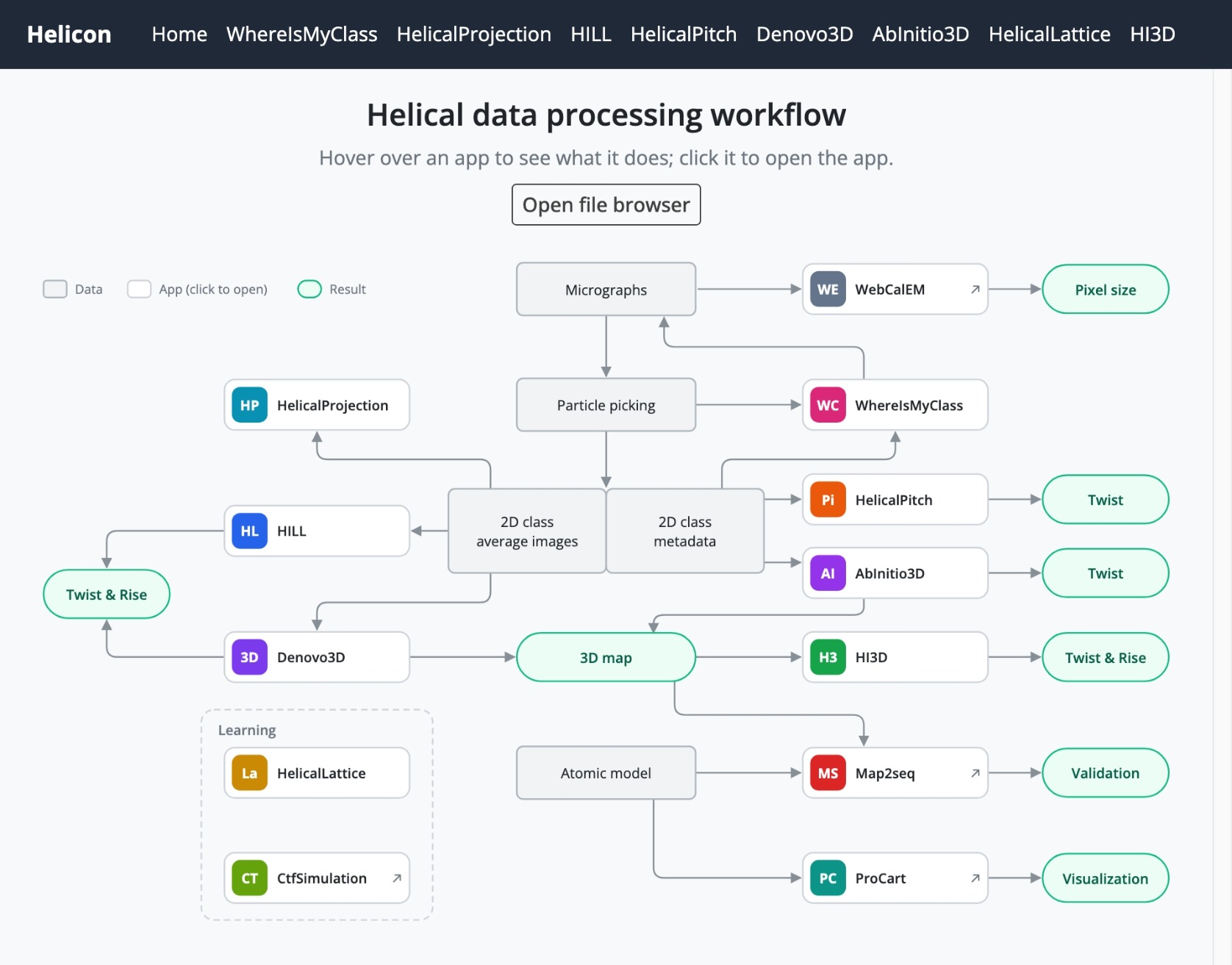Click external-link arrow on Map2seq card
The width and height of the screenshot is (1232, 965).
pyautogui.click(x=975, y=773)
